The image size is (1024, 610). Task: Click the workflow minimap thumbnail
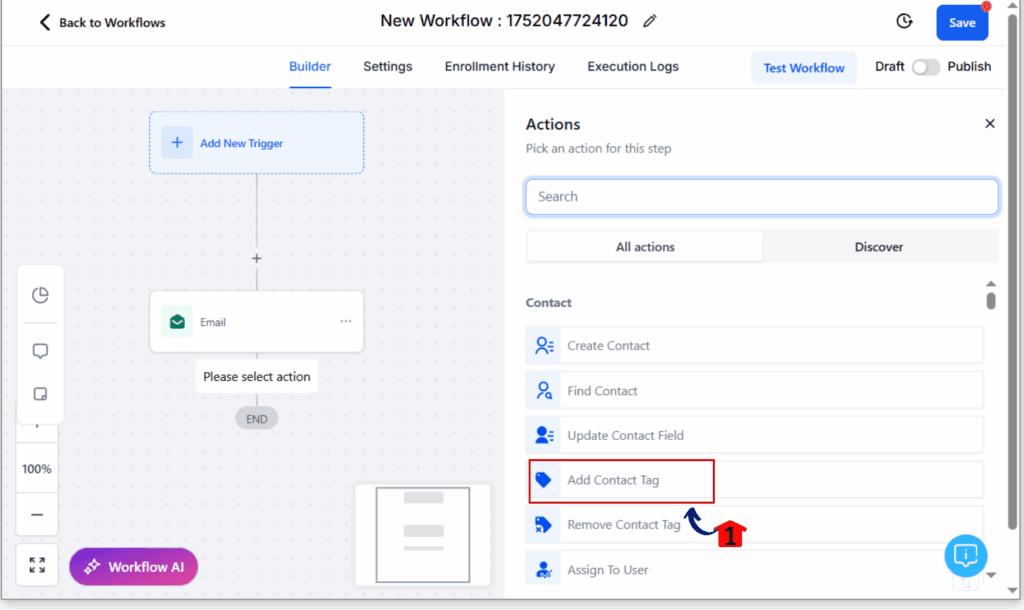coord(423,534)
